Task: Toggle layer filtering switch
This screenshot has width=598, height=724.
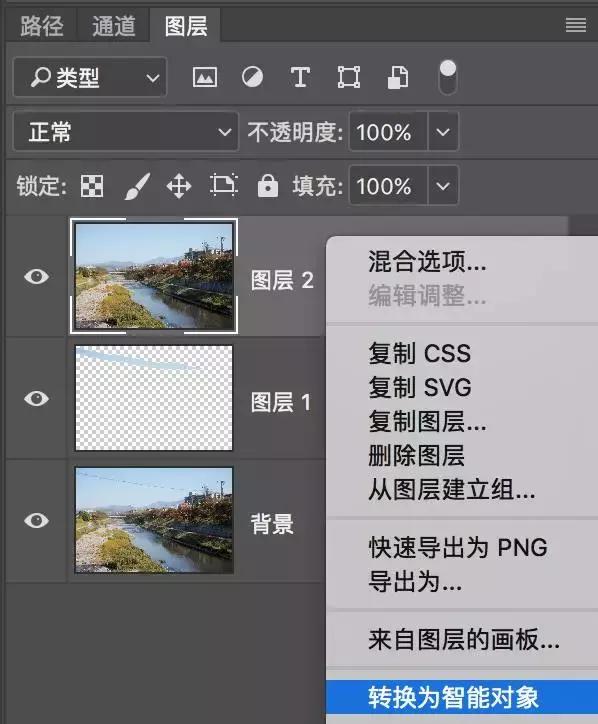Action: coord(447,77)
